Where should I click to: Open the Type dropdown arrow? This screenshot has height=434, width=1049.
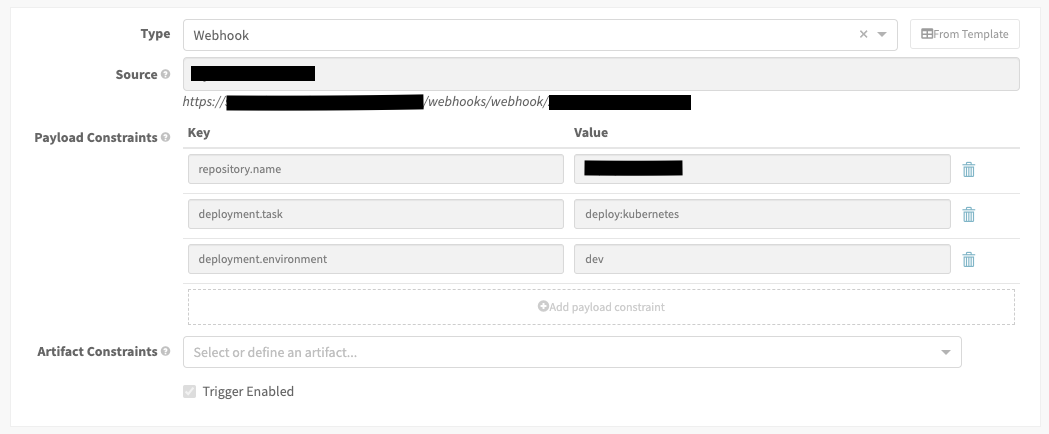coord(882,34)
